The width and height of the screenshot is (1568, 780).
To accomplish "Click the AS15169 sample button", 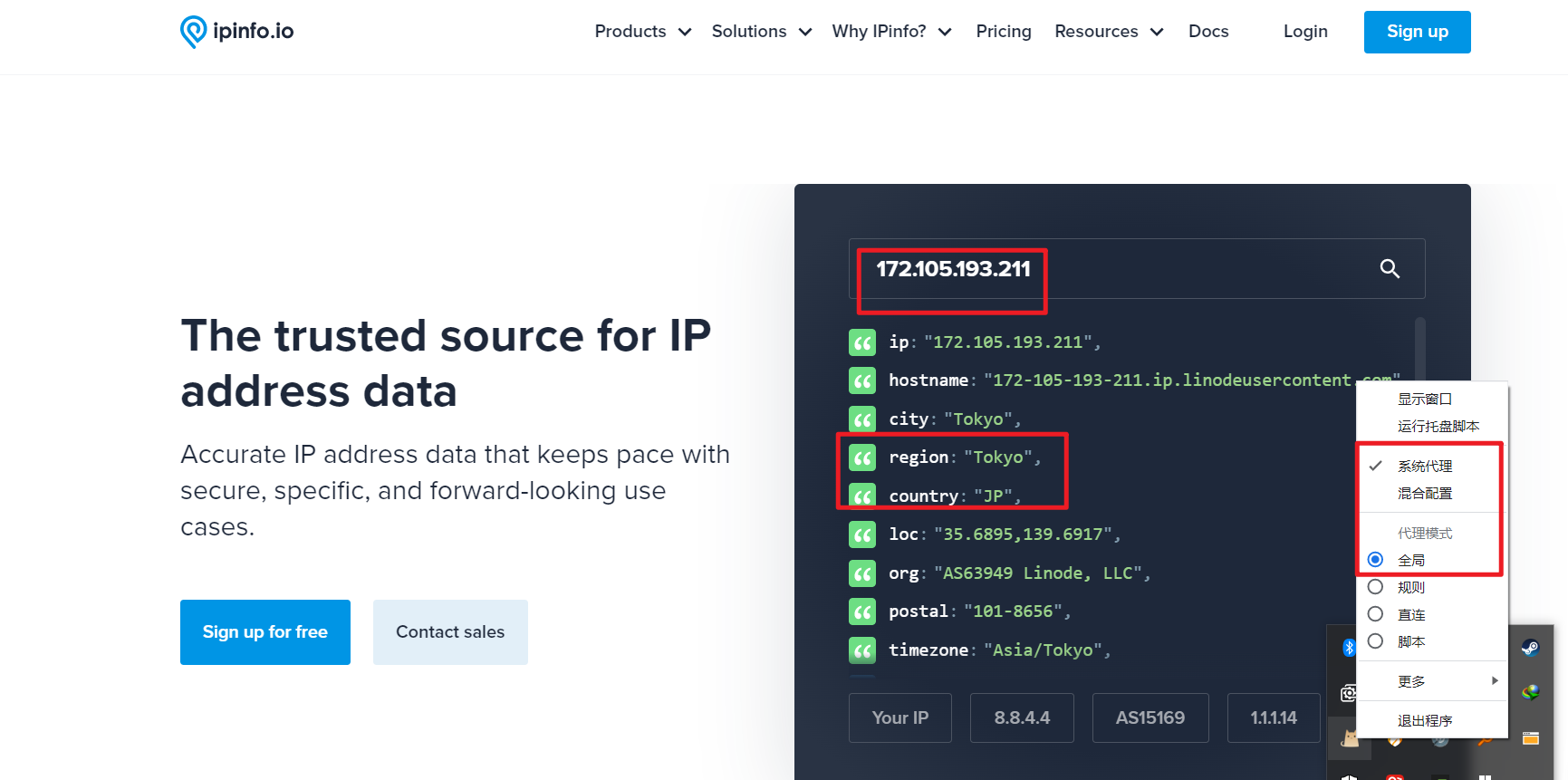I will coord(1150,717).
